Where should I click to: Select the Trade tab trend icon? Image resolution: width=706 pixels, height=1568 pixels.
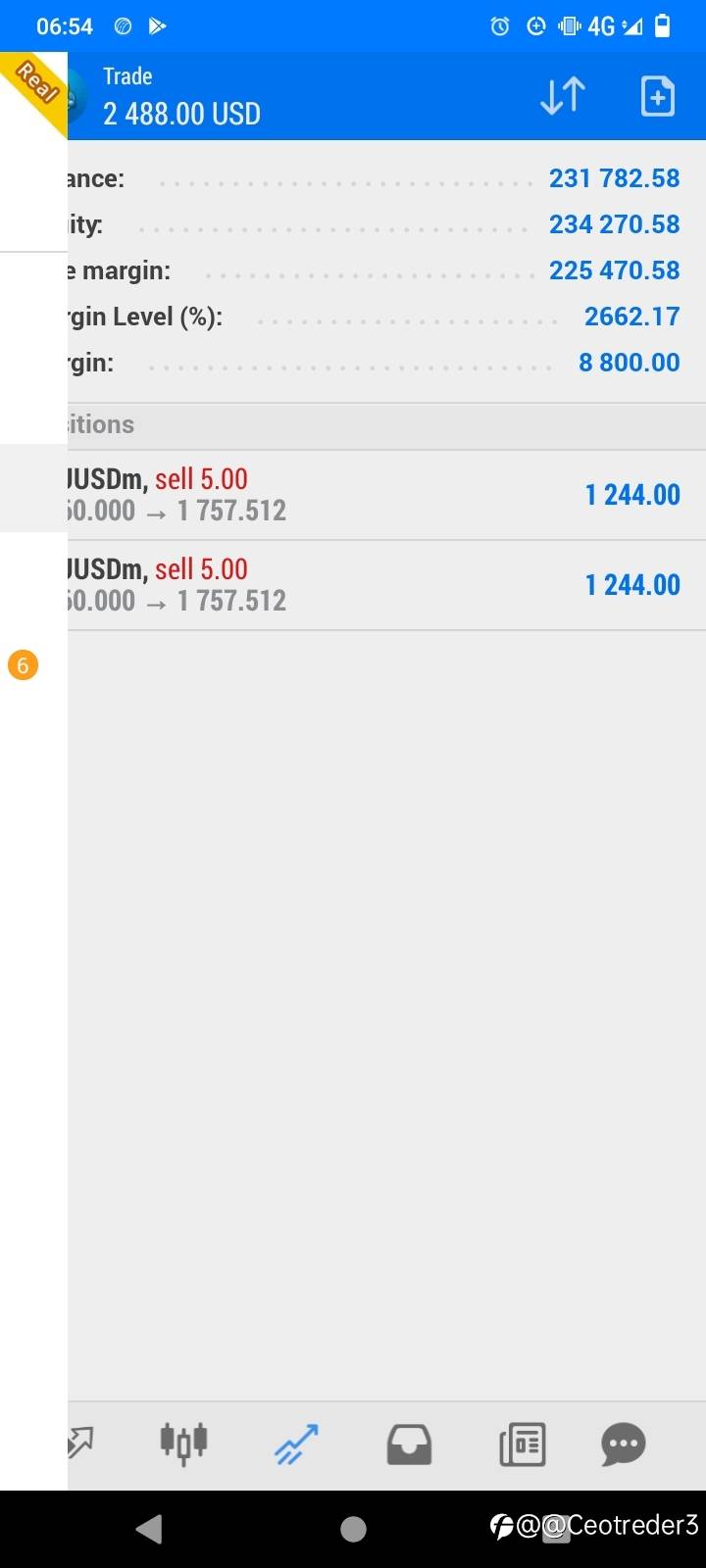tap(296, 1444)
